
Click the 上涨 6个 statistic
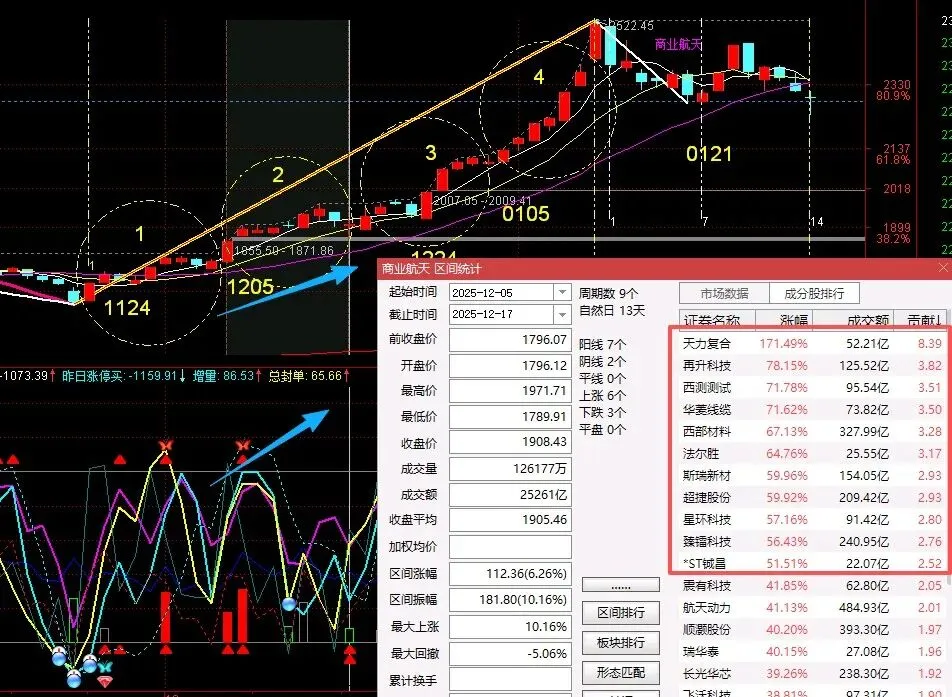pyautogui.click(x=602, y=396)
